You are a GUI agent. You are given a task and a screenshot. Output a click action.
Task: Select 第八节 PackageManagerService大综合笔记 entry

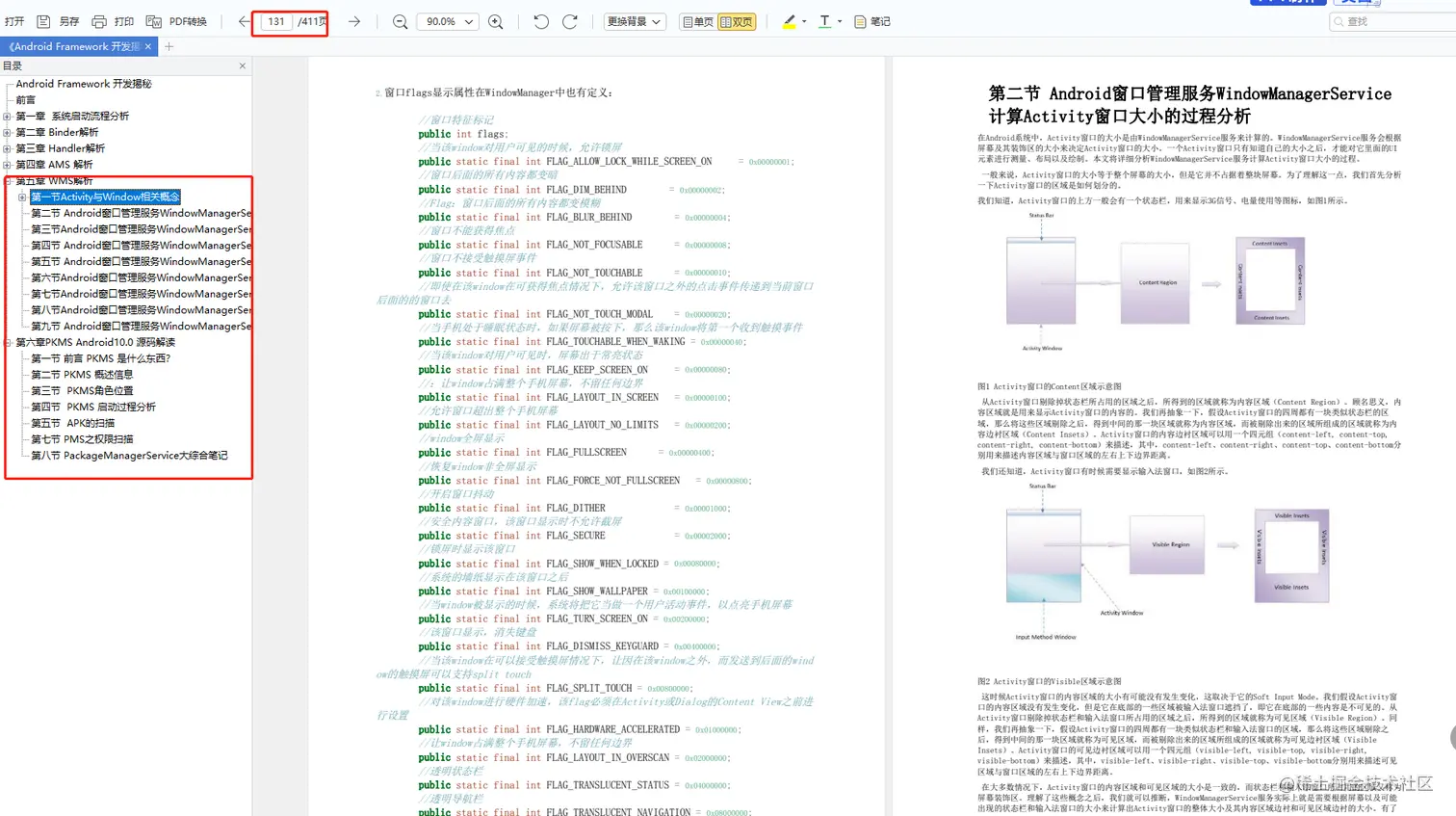click(129, 456)
